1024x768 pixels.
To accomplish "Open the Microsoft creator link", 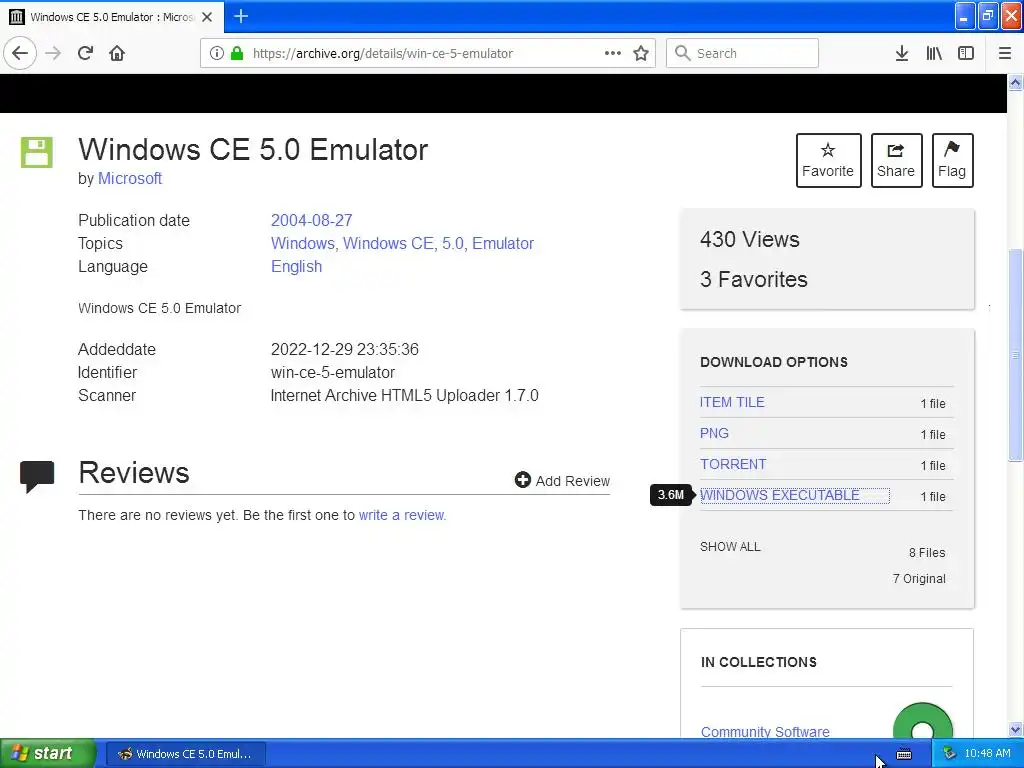I will coord(130,178).
